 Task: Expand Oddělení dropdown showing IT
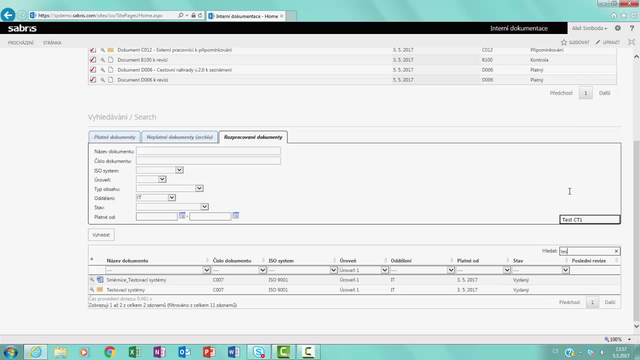click(172, 198)
